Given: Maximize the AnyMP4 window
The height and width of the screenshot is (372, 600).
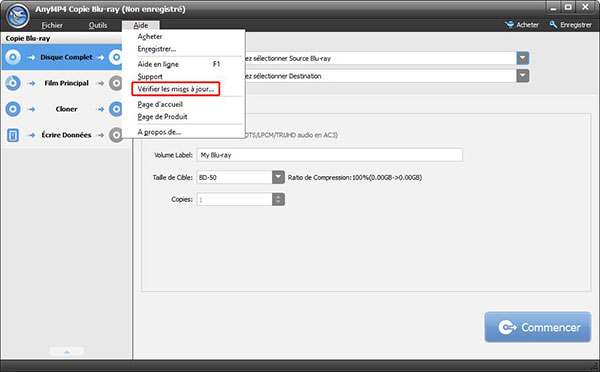Looking at the screenshot, I should pos(569,8).
